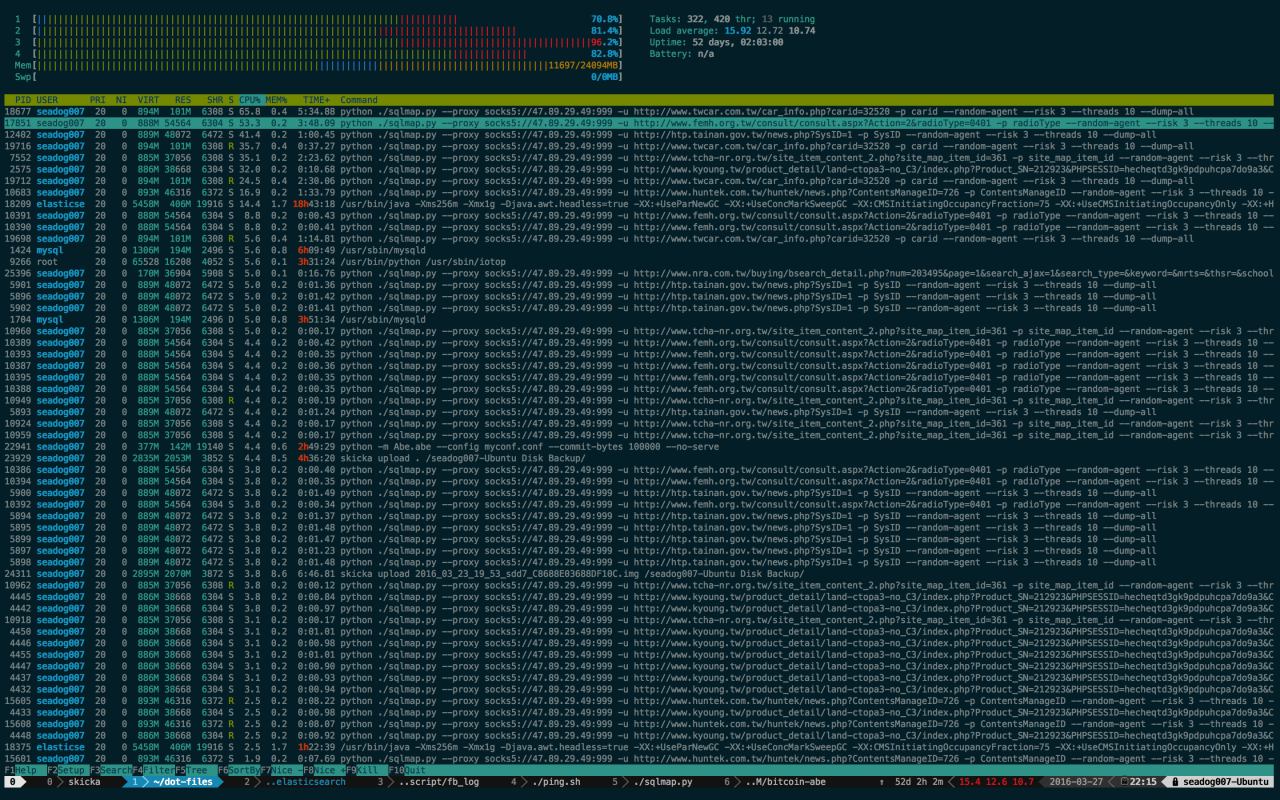Select elasticse java process PID 18209
This screenshot has height=800, width=1280.
point(639,204)
